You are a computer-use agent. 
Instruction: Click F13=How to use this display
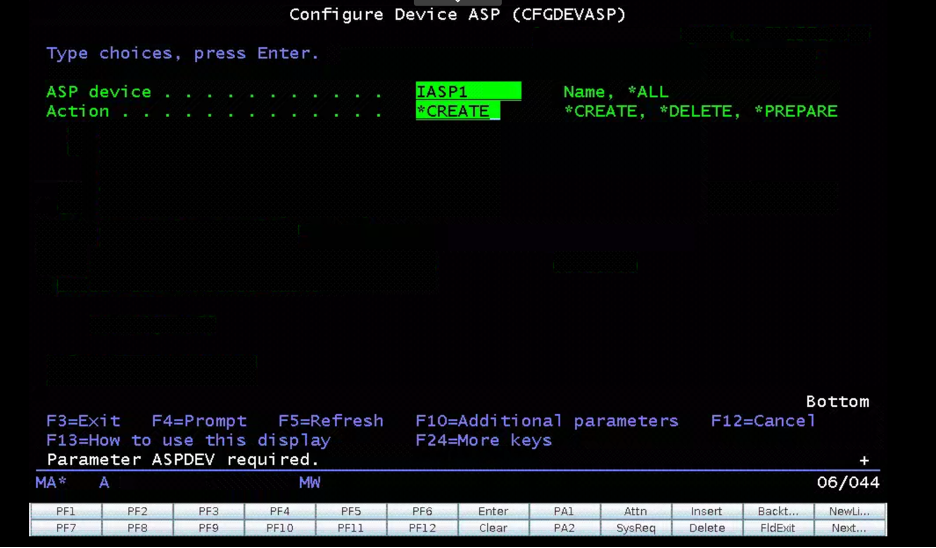(x=189, y=441)
